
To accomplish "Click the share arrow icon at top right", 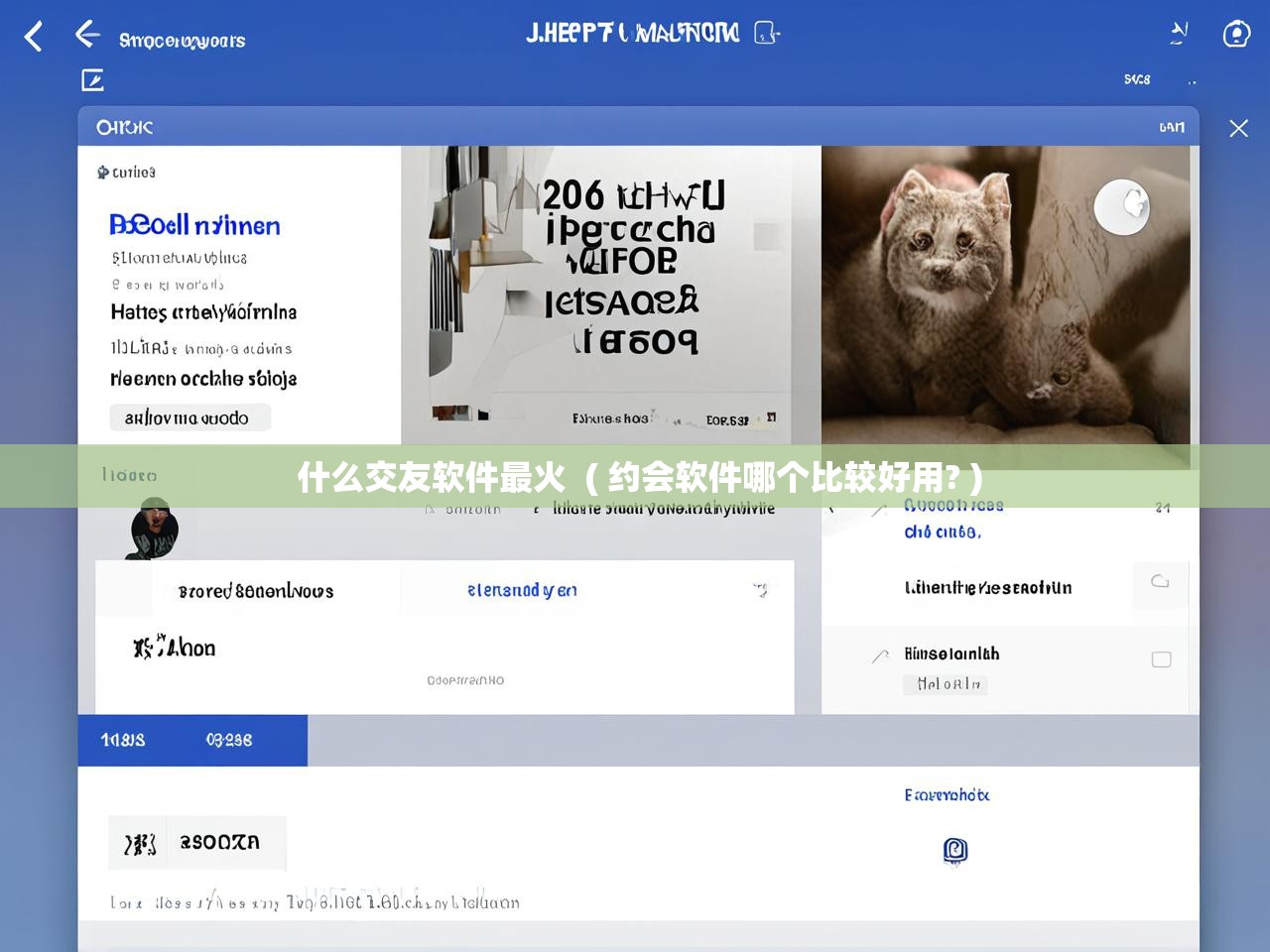I will (x=1178, y=33).
